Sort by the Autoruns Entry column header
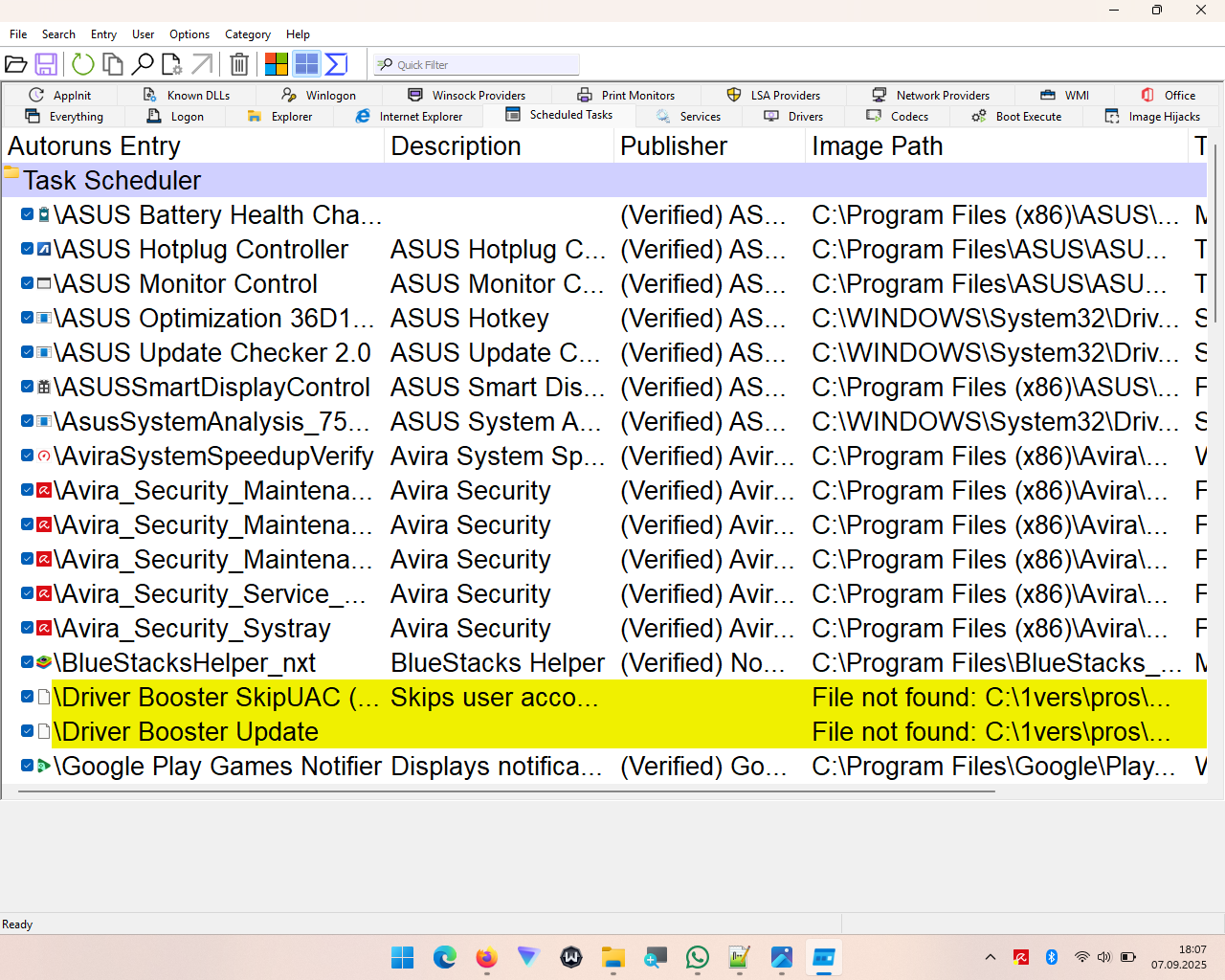This screenshot has width=1225, height=980. tap(192, 145)
